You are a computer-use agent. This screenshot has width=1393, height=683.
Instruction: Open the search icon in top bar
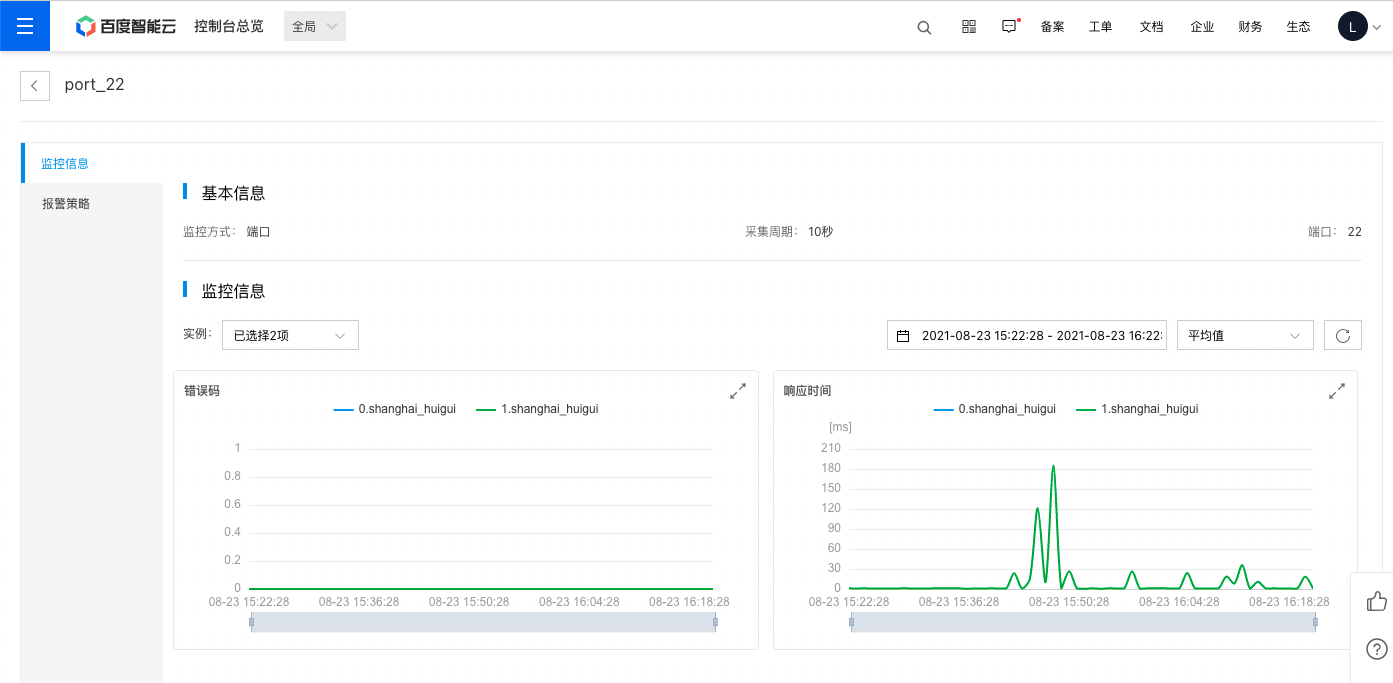pos(924,27)
